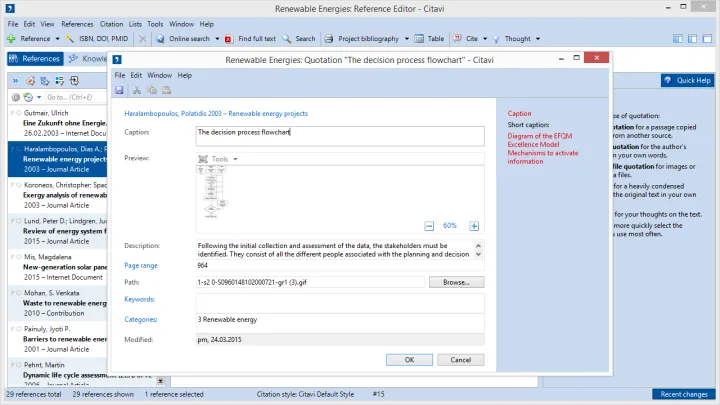Click the Cancel button
The image size is (720, 405).
click(x=461, y=360)
